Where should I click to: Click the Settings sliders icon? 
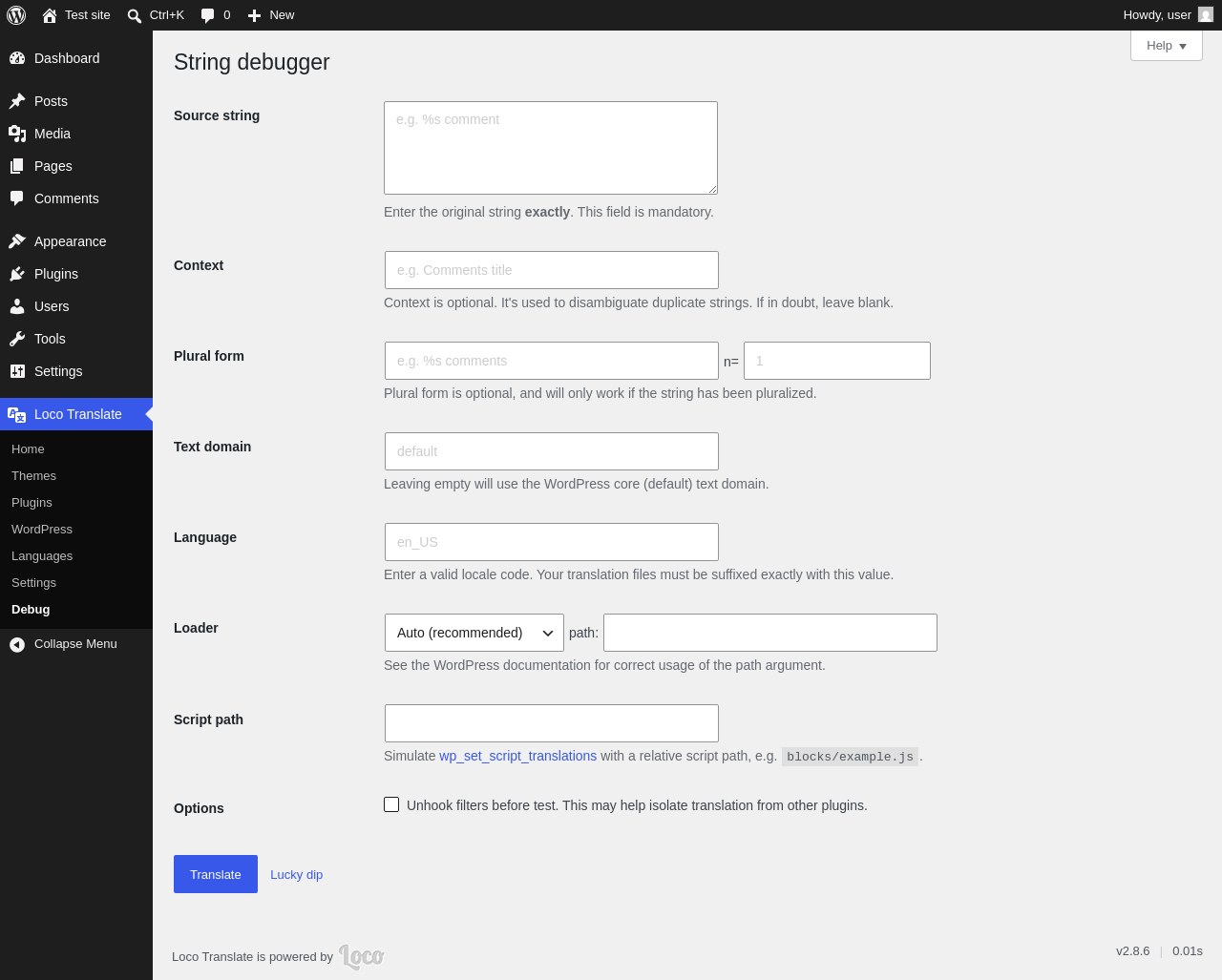point(17,371)
